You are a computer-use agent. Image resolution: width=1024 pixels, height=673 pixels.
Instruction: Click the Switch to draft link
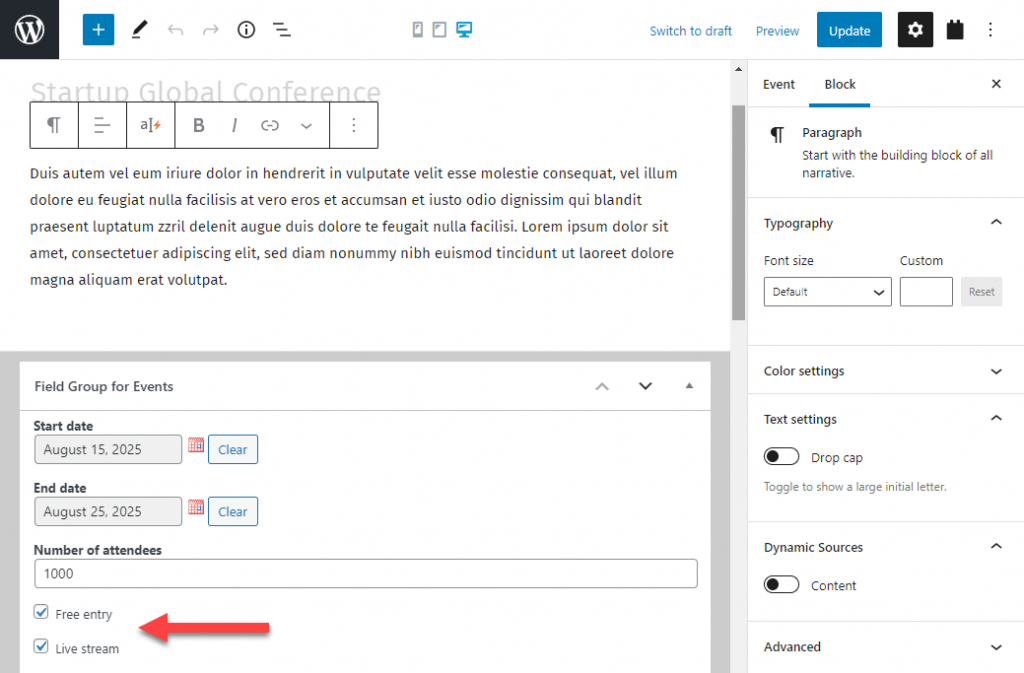coord(690,31)
